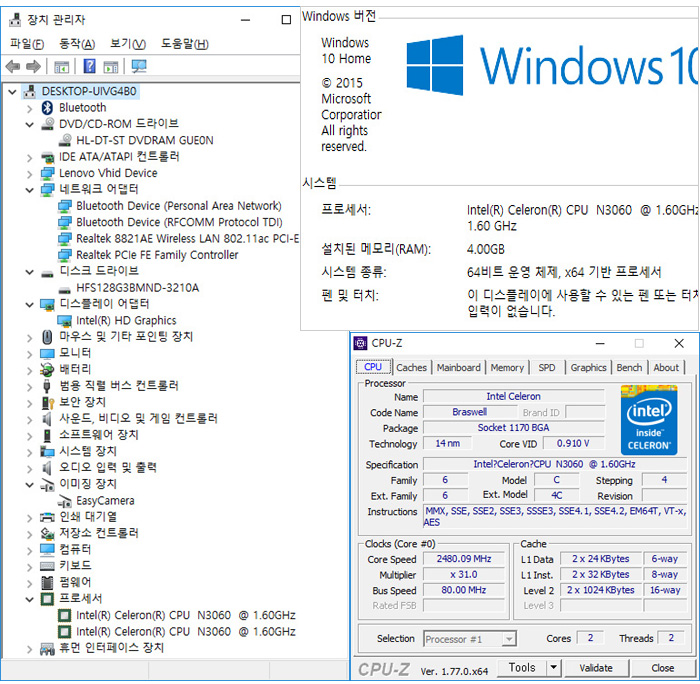The height and width of the screenshot is (684, 700).
Task: Expand the Bluetooth category
Action: pos(29,108)
